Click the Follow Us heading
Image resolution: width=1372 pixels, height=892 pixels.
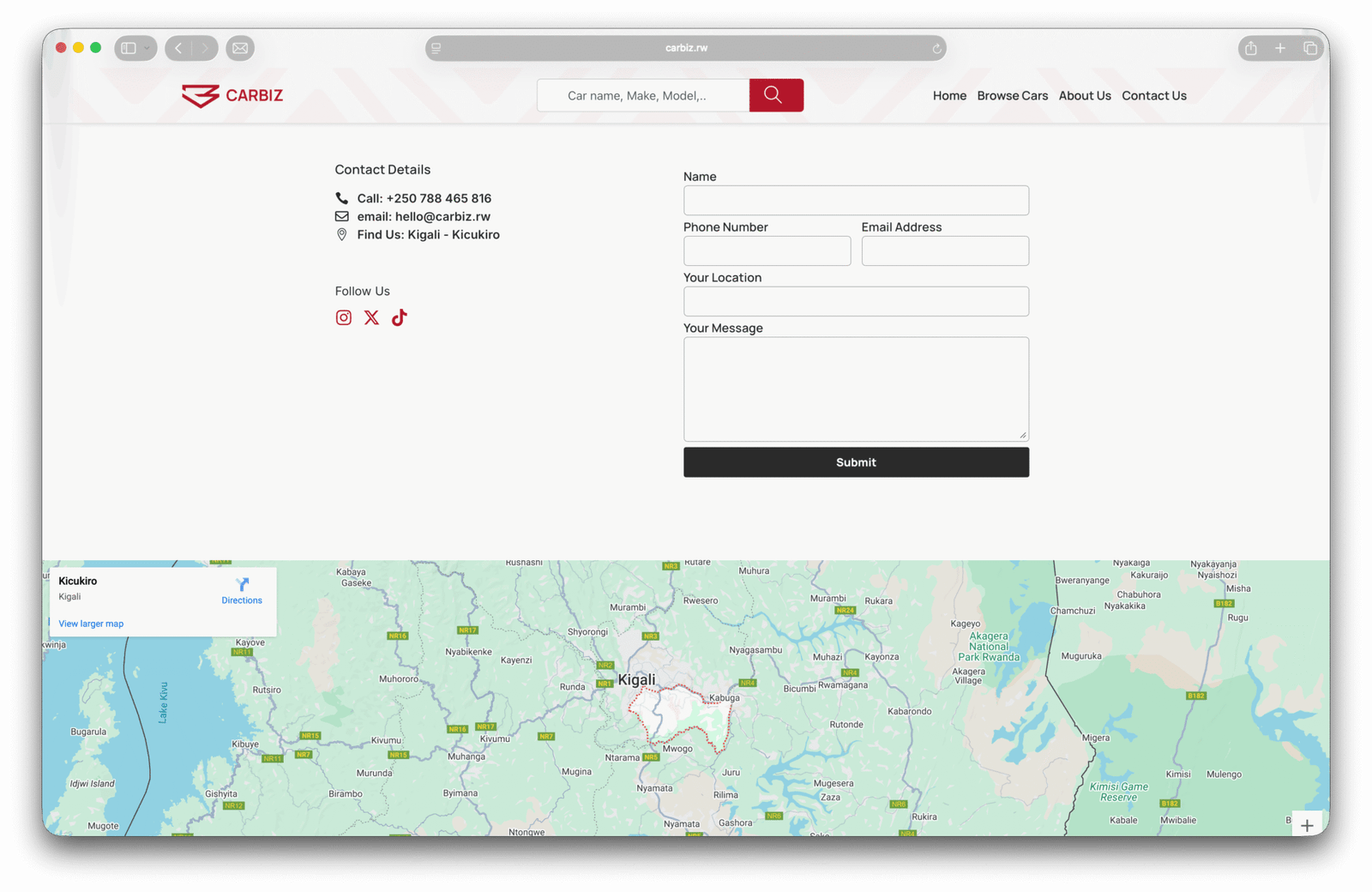[362, 292]
